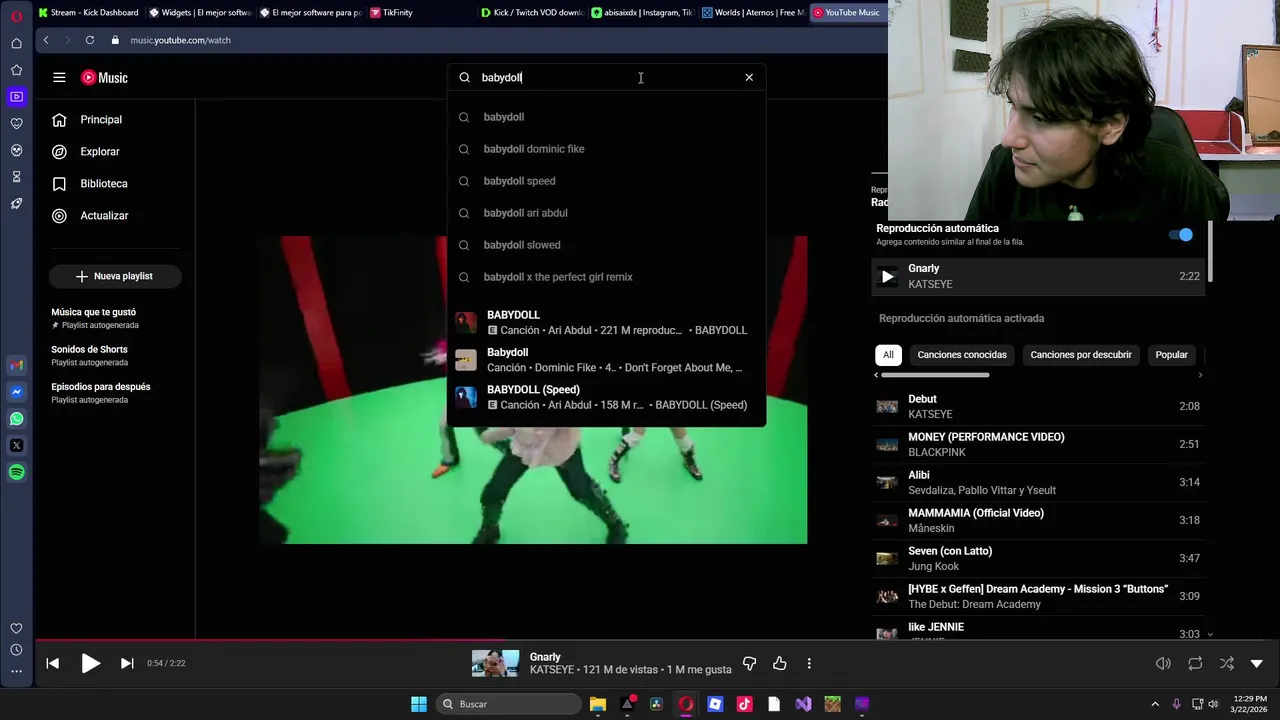Viewport: 1280px width, 720px height.
Task: Play MAMMAMIA (Official Video) by Måneskin
Action: point(1038,520)
